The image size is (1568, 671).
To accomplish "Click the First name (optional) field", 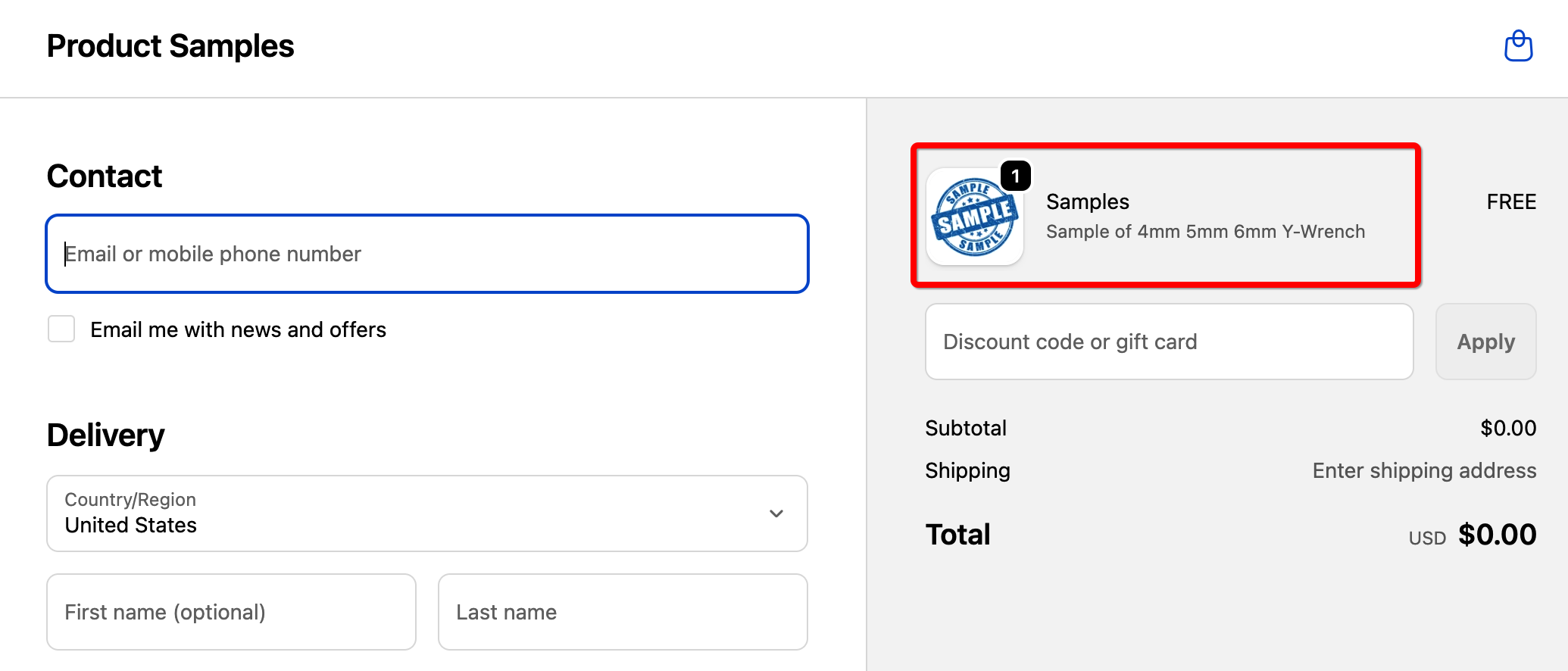I will coord(231,612).
